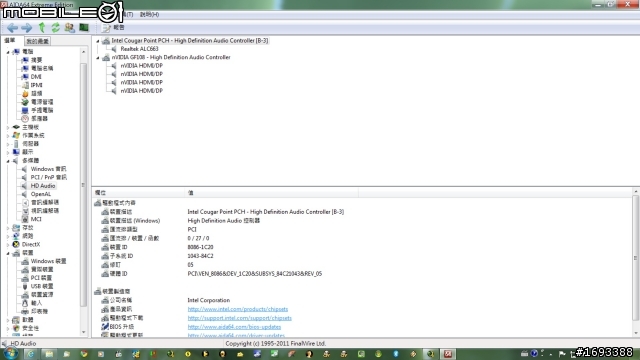The width and height of the screenshot is (640, 360).
Task: Click the 1043-84C2 subsystem ID value
Action: click(200, 256)
